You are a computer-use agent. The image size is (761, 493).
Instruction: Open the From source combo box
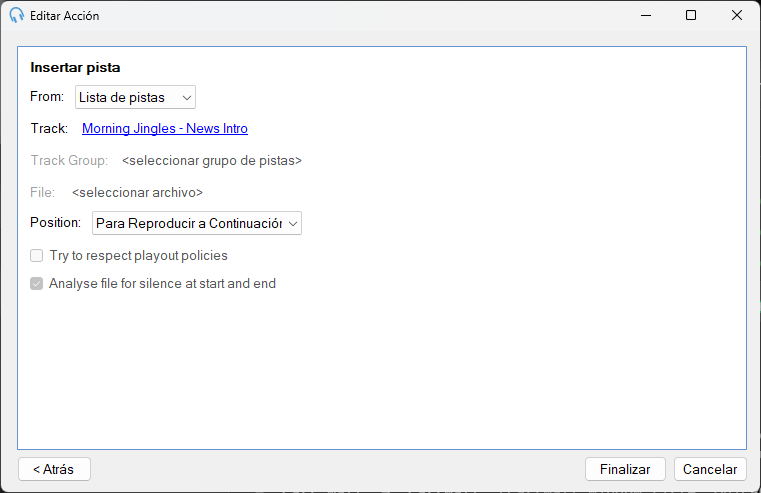click(x=135, y=97)
